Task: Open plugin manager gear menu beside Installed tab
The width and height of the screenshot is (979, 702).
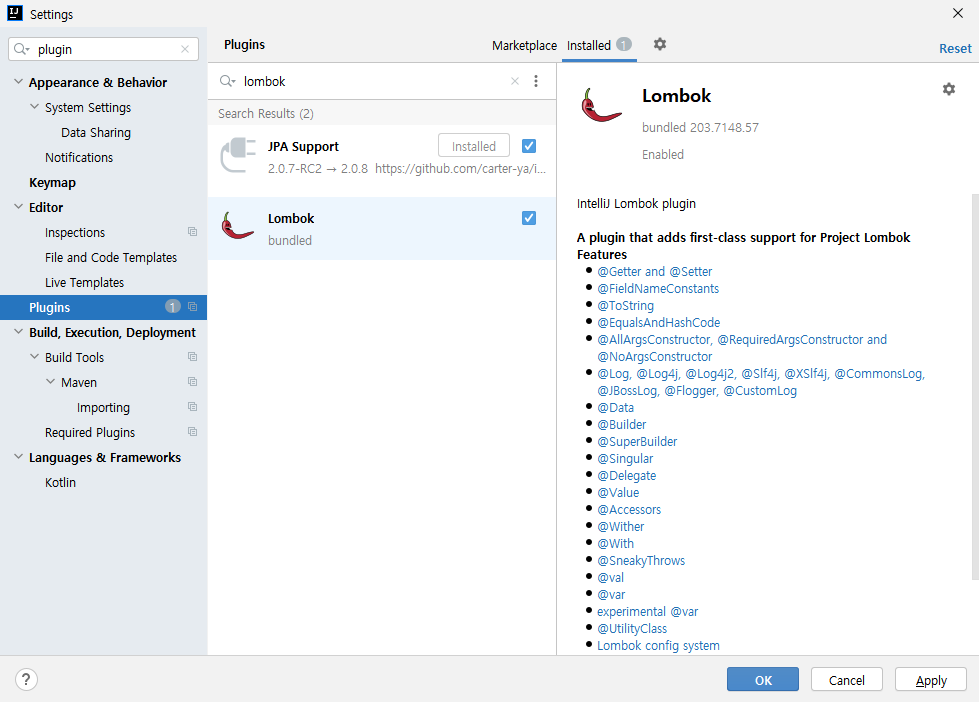Action: [660, 44]
